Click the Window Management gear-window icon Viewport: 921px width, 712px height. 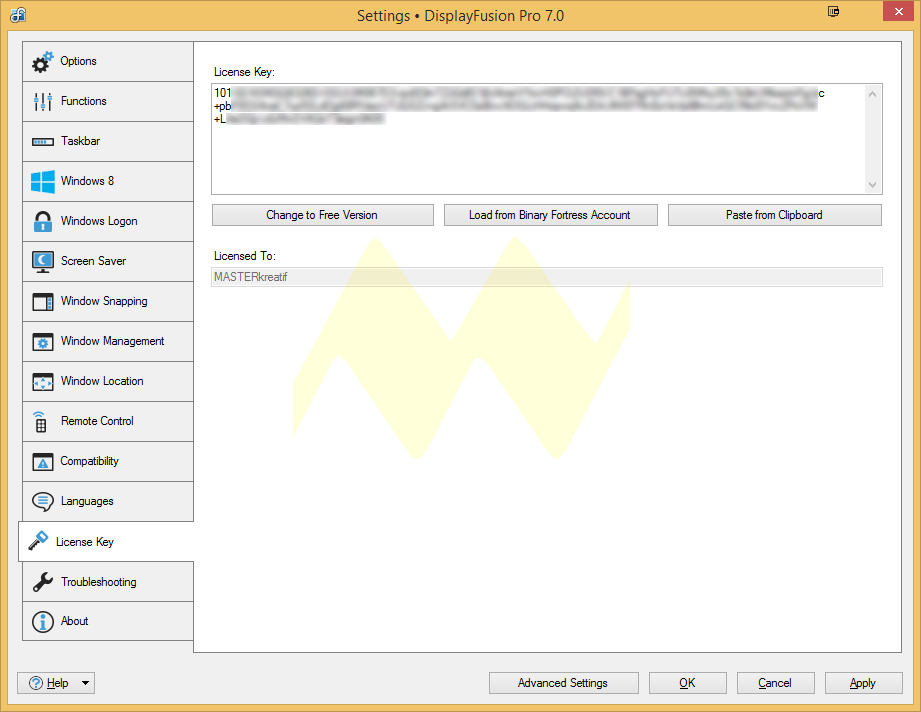pos(43,341)
